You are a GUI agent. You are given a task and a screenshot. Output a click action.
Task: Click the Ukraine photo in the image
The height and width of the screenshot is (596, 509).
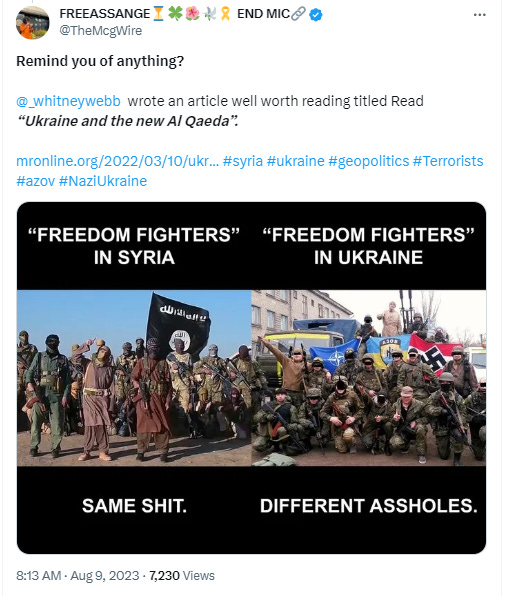pos(369,378)
